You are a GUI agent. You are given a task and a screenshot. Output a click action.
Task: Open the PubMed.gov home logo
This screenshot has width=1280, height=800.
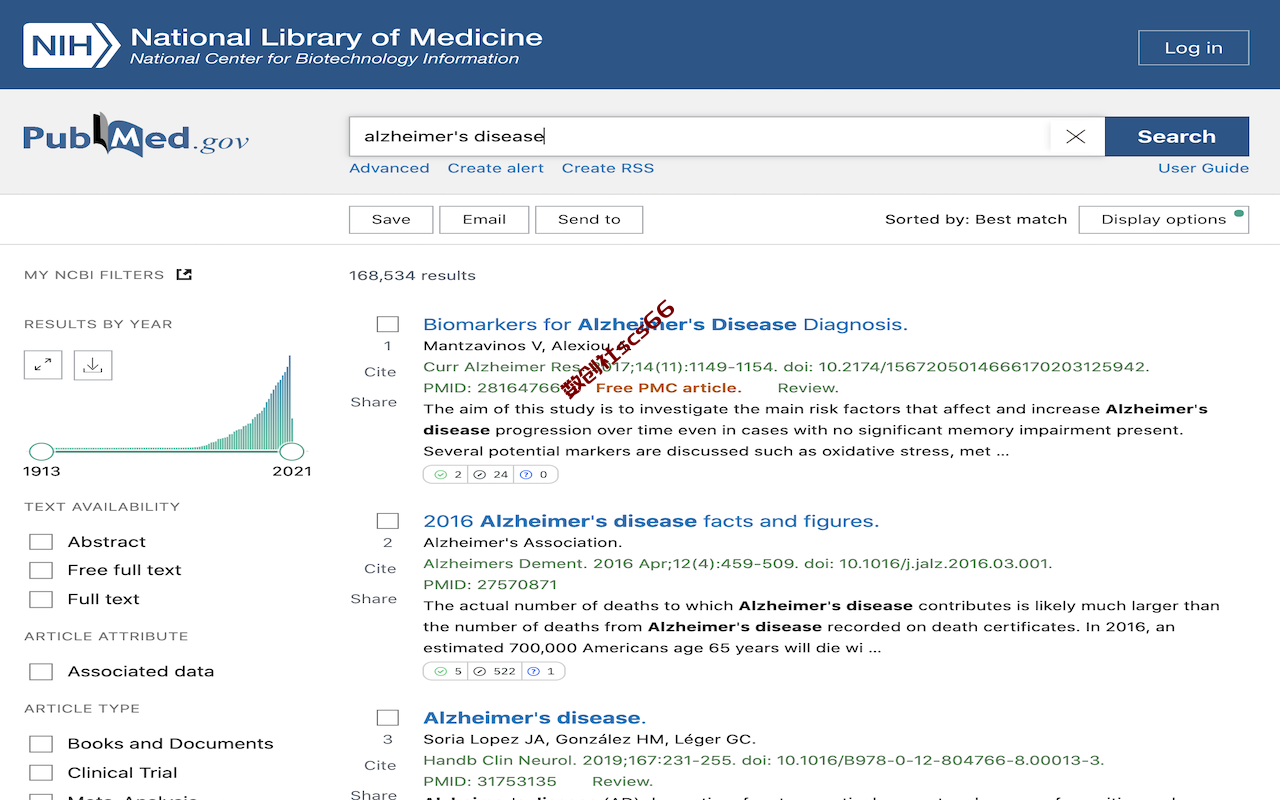pos(136,136)
